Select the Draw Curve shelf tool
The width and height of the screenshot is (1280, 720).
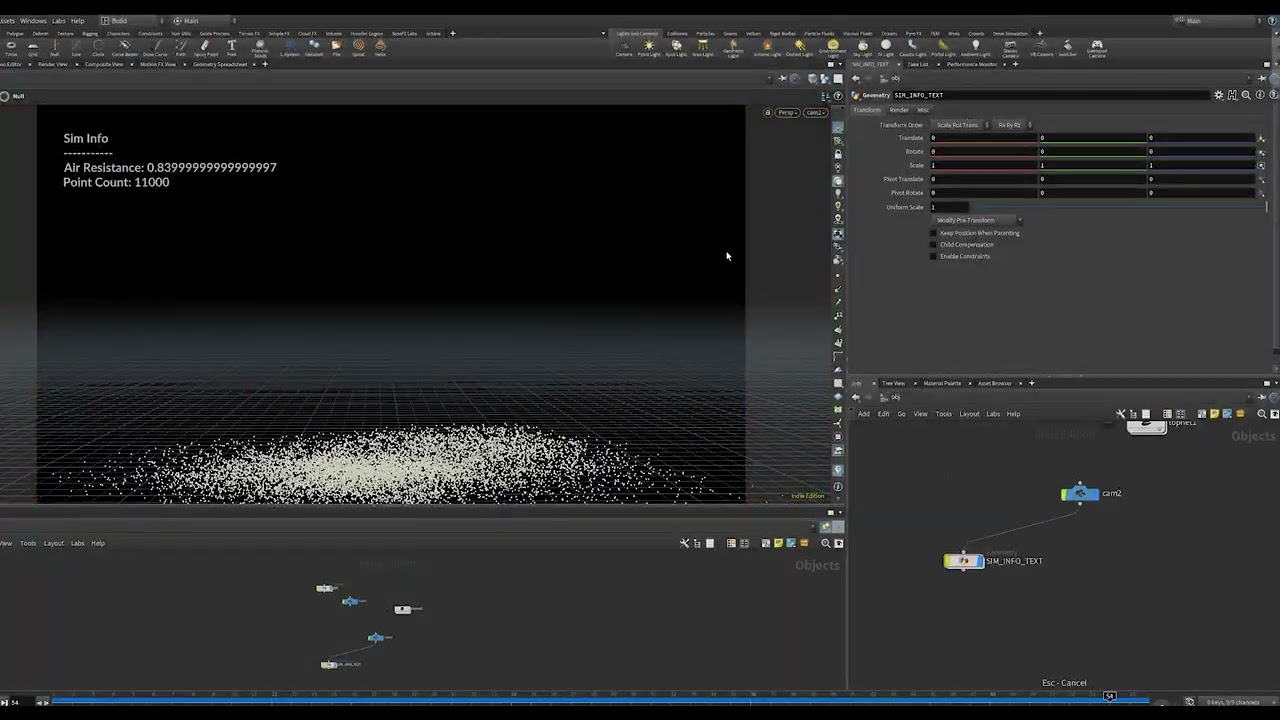pyautogui.click(x=155, y=46)
